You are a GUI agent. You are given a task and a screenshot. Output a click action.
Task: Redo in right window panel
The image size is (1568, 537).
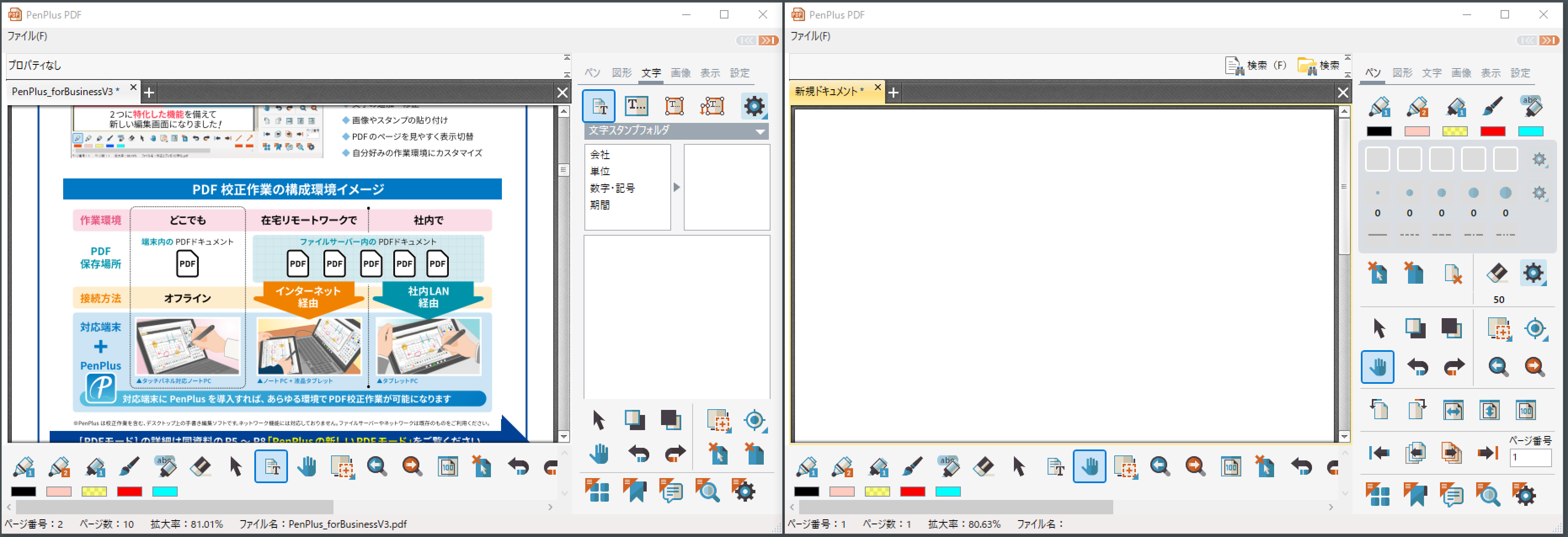click(x=1453, y=367)
